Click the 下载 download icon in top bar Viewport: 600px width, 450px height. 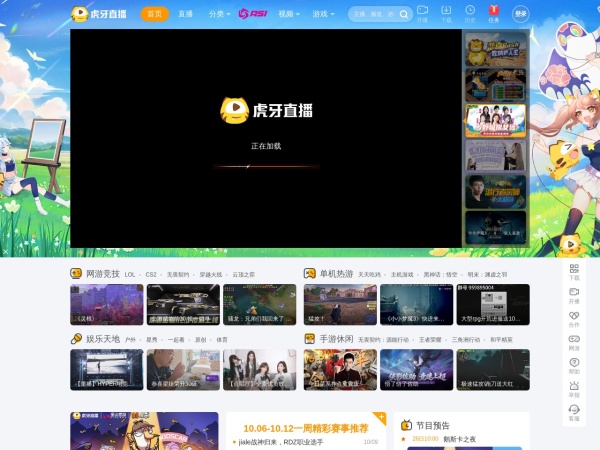(x=446, y=13)
